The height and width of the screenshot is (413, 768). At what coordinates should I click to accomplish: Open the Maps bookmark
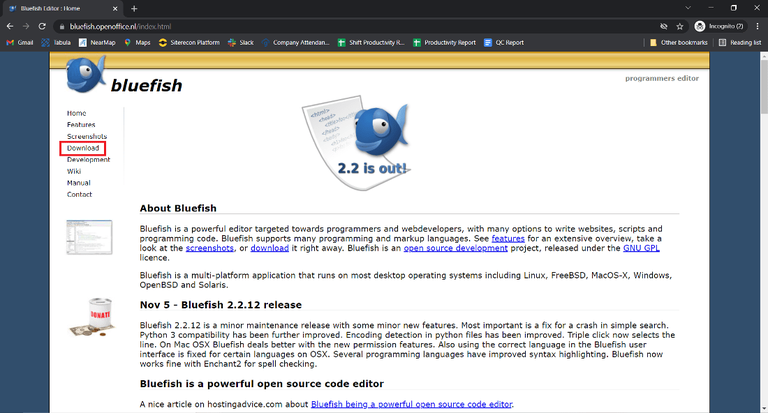[137, 43]
